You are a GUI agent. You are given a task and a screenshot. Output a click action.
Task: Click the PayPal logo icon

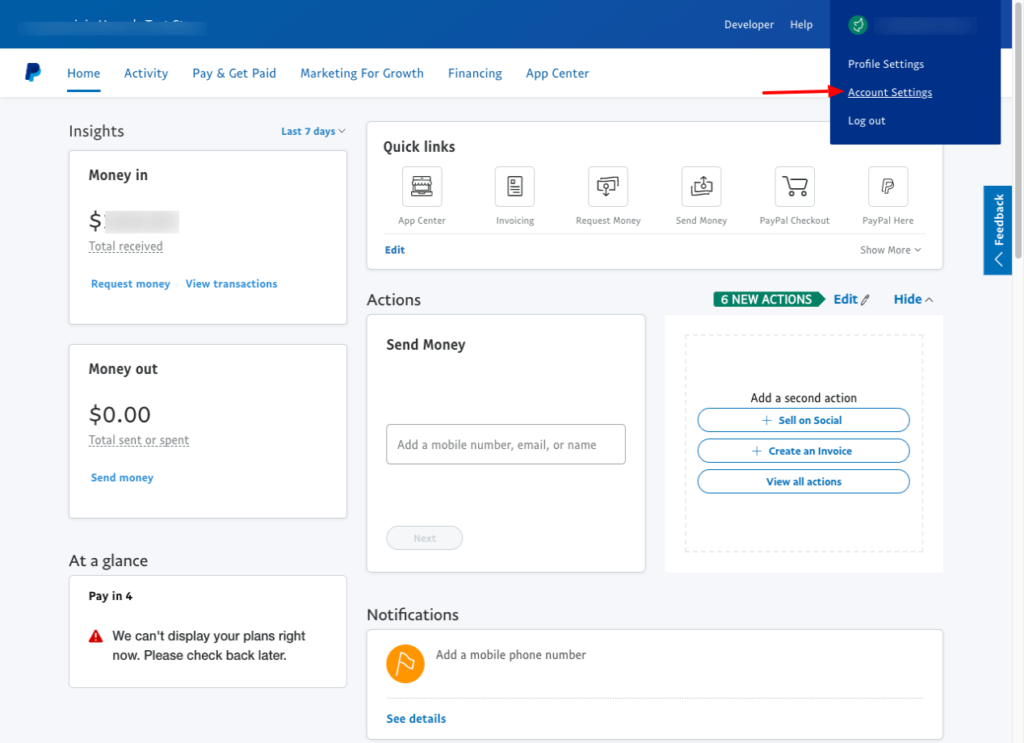(33, 73)
